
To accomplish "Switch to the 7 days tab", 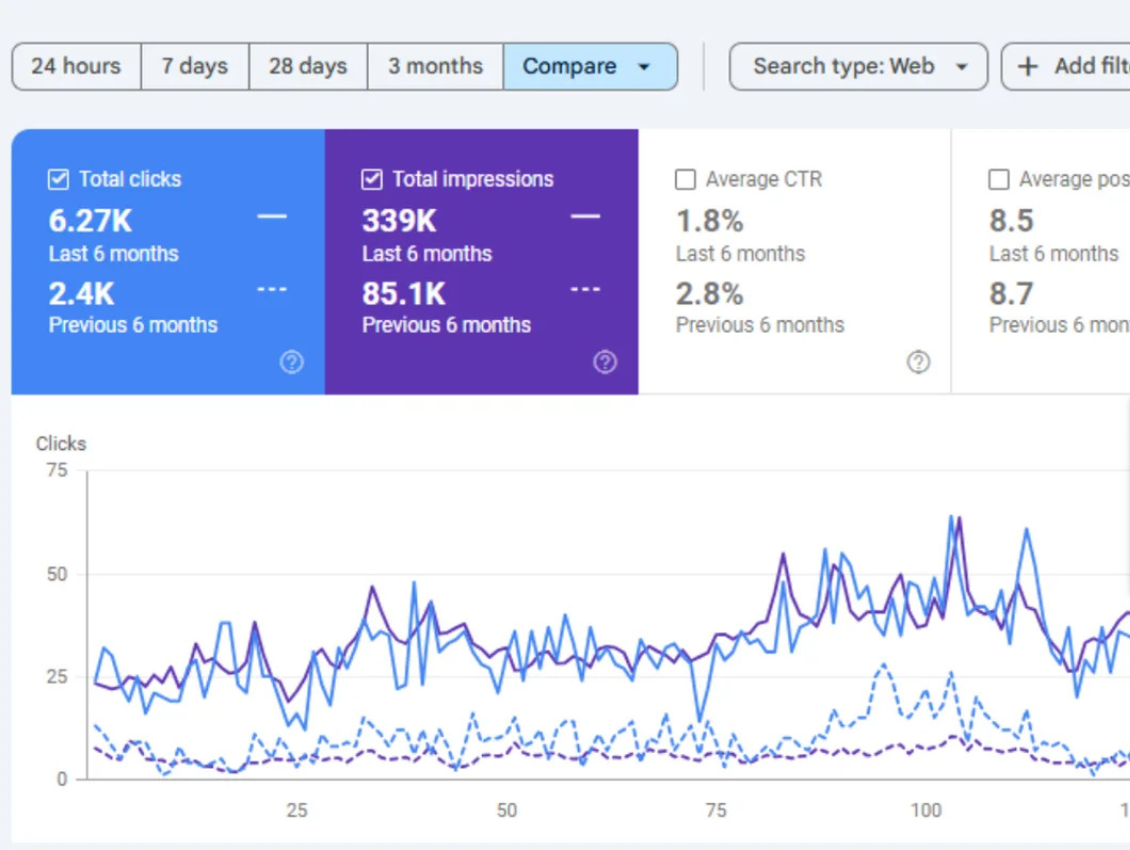I will (194, 66).
